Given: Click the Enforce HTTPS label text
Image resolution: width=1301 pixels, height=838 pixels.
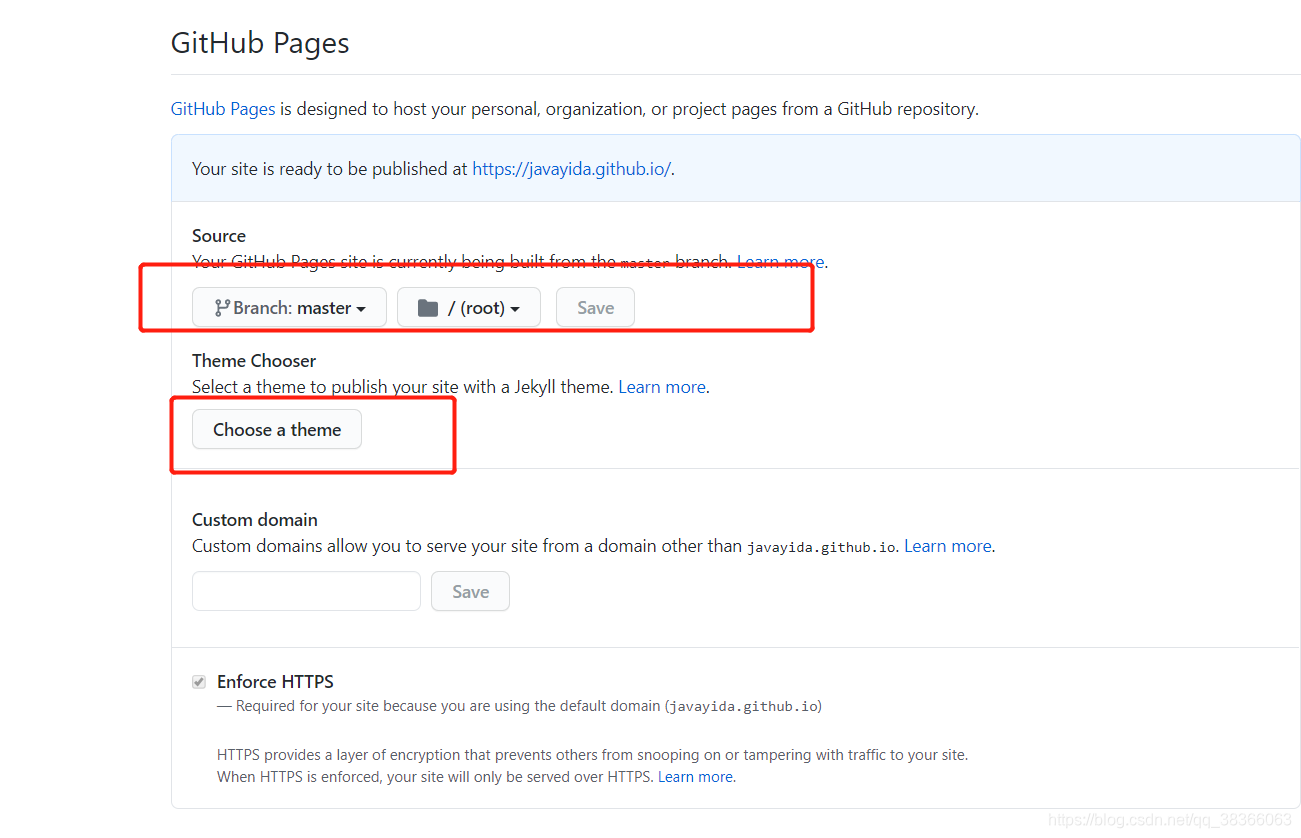Looking at the screenshot, I should pos(275,682).
